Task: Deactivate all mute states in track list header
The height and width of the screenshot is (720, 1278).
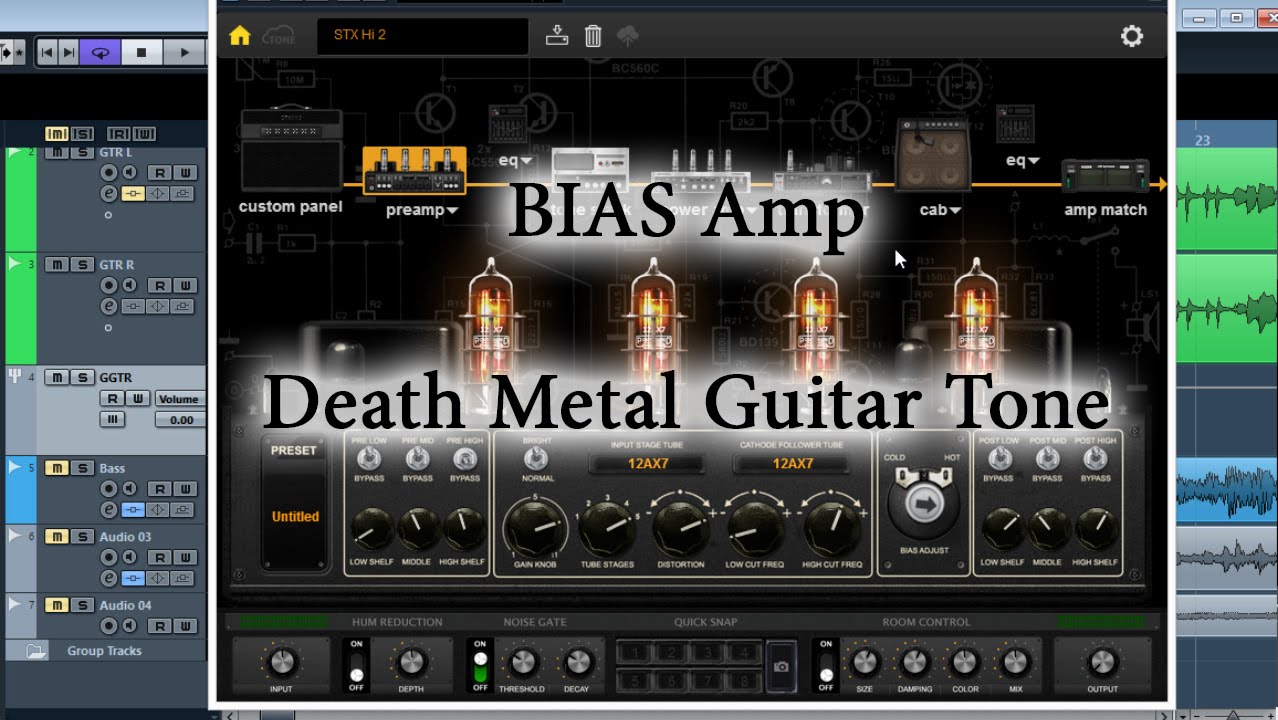Action: (x=59, y=134)
